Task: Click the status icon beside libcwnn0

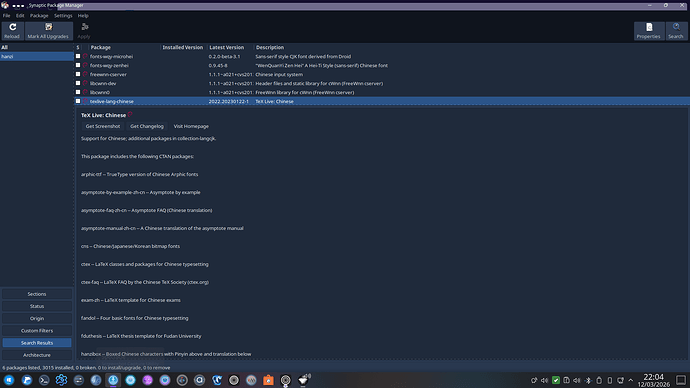Action: [x=85, y=92]
